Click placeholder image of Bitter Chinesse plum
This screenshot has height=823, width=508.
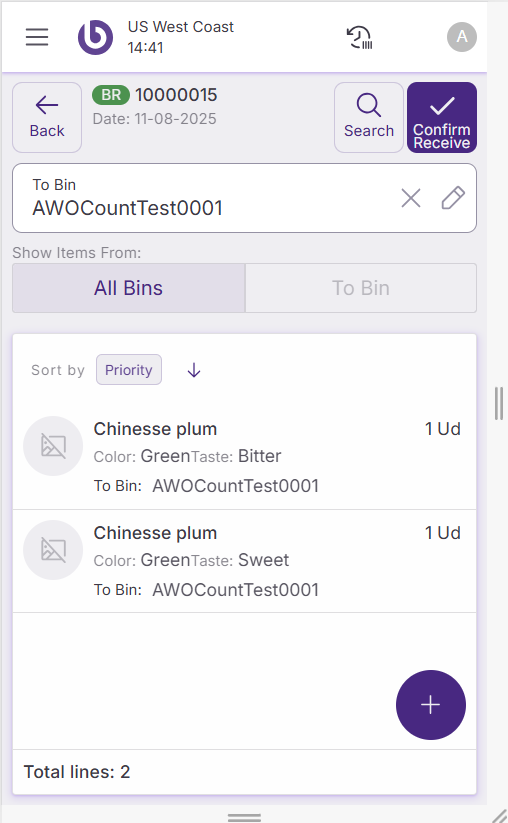[x=53, y=446]
